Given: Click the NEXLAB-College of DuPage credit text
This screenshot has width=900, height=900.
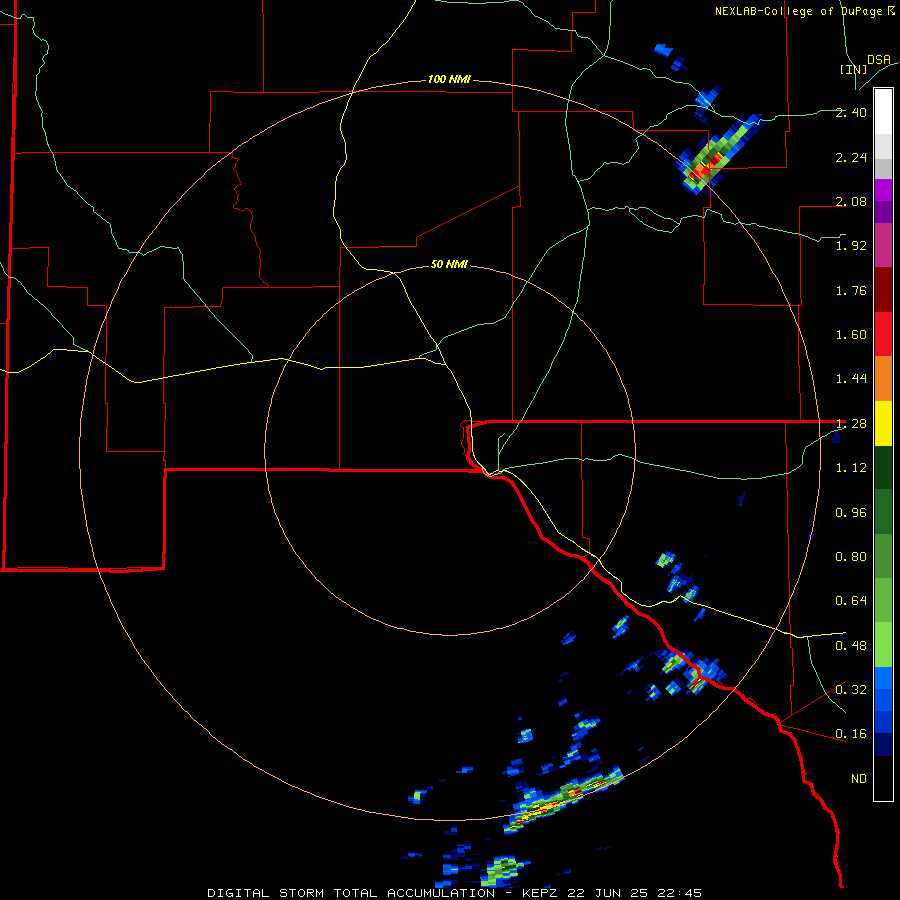Looking at the screenshot, I should [x=804, y=11].
